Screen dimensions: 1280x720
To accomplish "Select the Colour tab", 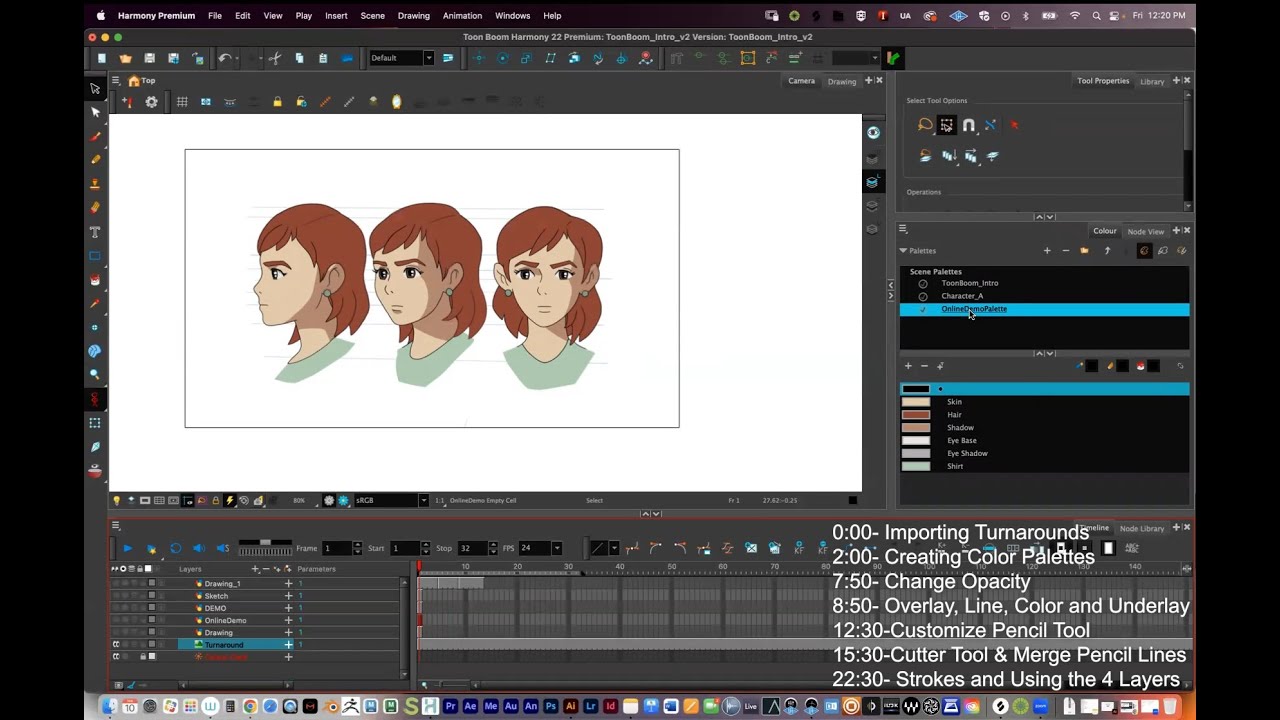I will (x=1104, y=231).
